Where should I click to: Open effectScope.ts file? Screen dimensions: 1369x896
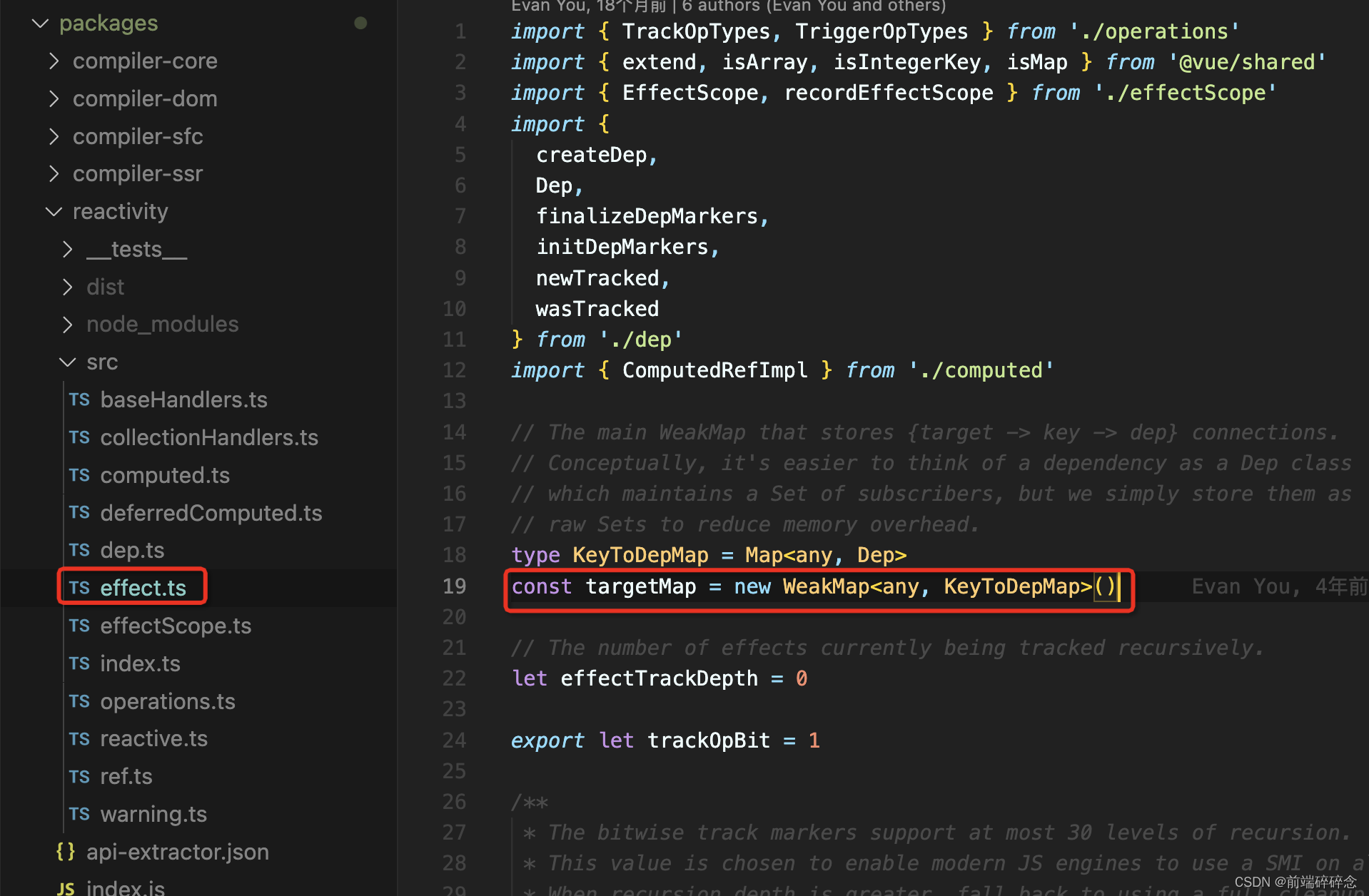pos(176,626)
